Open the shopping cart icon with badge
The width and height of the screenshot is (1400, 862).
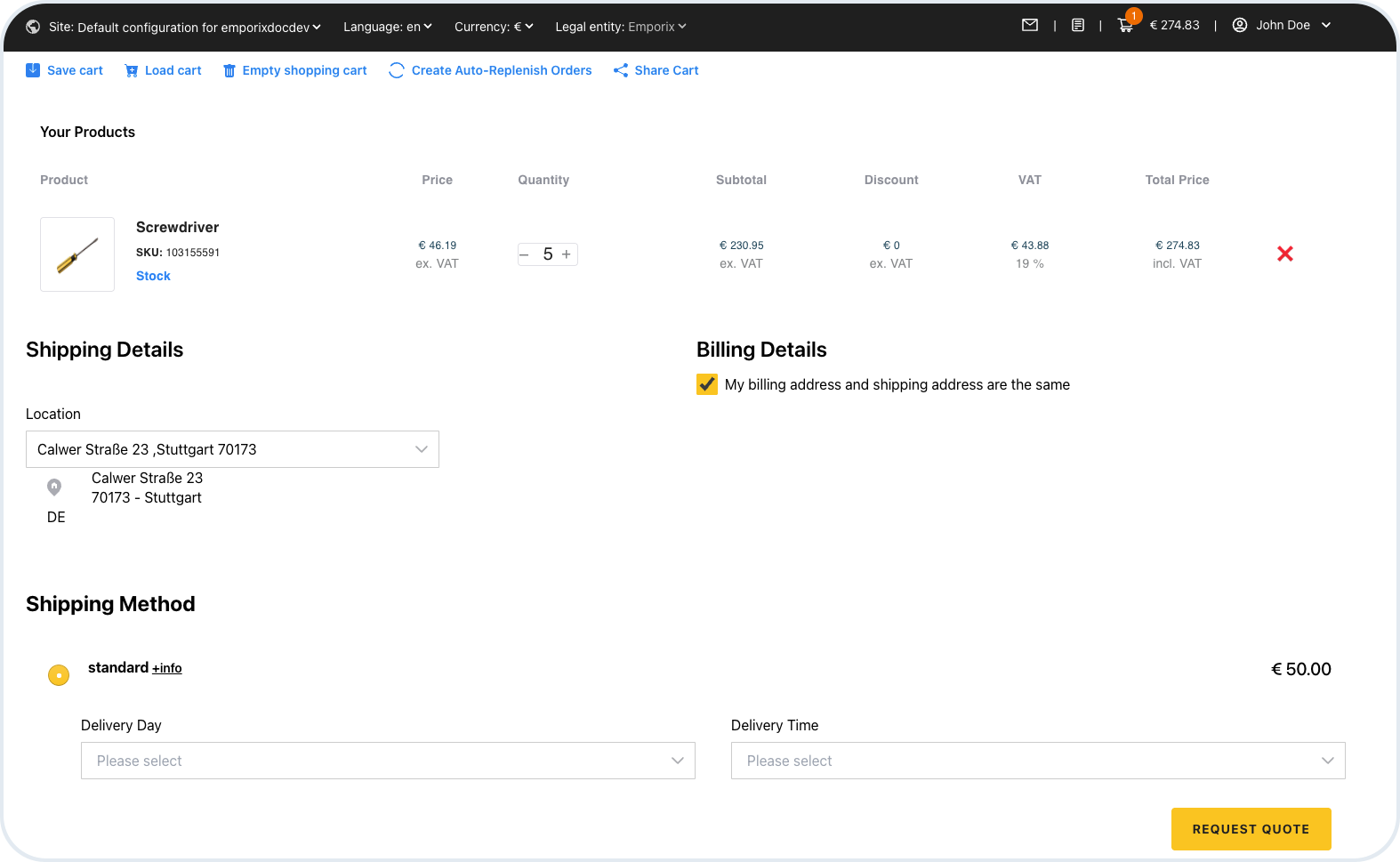click(1125, 26)
